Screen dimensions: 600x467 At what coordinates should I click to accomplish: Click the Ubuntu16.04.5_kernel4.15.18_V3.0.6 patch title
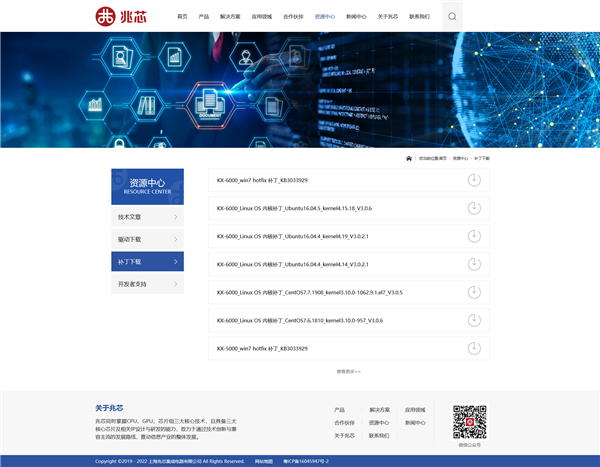pos(294,208)
